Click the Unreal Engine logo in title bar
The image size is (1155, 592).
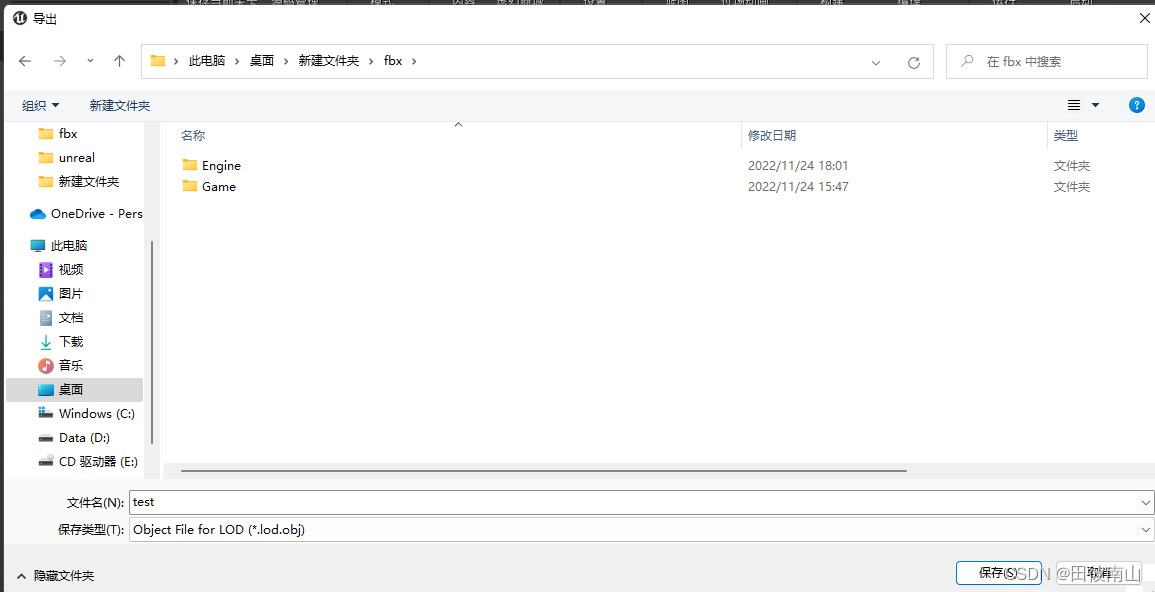(x=20, y=19)
